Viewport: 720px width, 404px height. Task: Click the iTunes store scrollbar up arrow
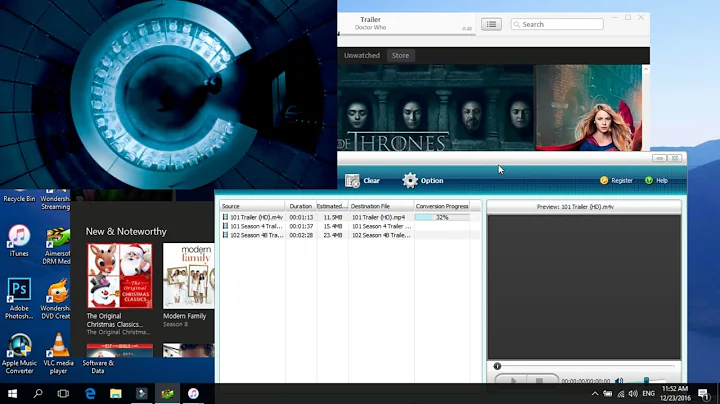646,69
